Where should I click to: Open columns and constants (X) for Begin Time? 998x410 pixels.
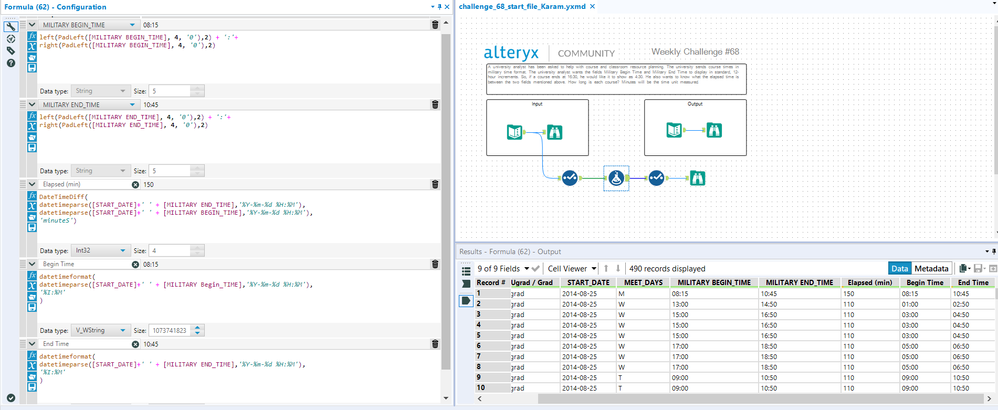pyautogui.click(x=32, y=286)
